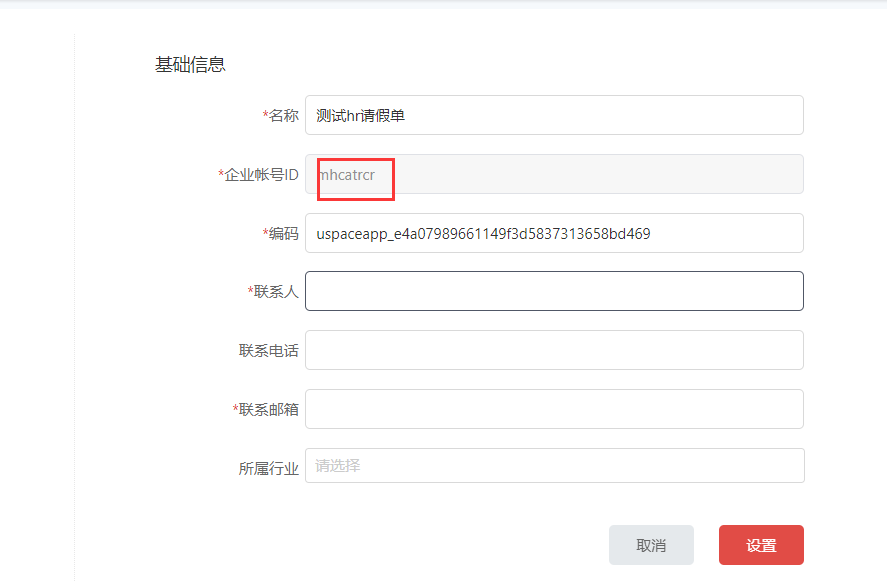
Task: Click the disabled 企业帐号ID field
Action: coord(554,174)
